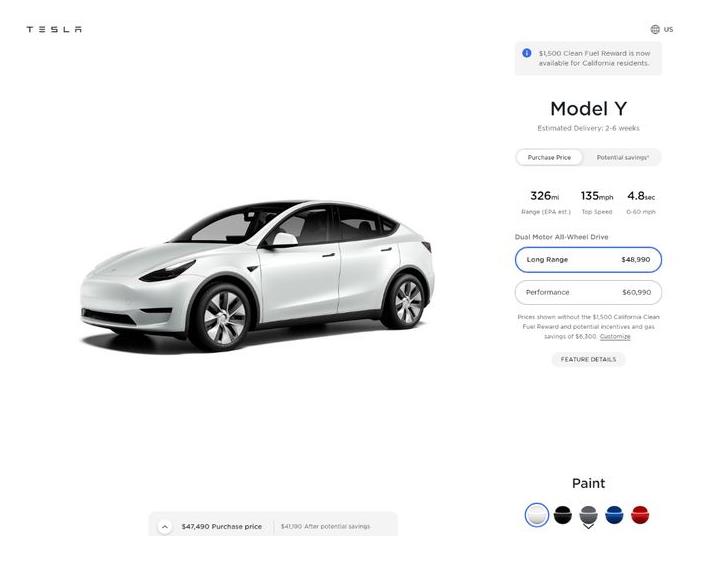Click the blue info icon in reward notice

[527, 53]
